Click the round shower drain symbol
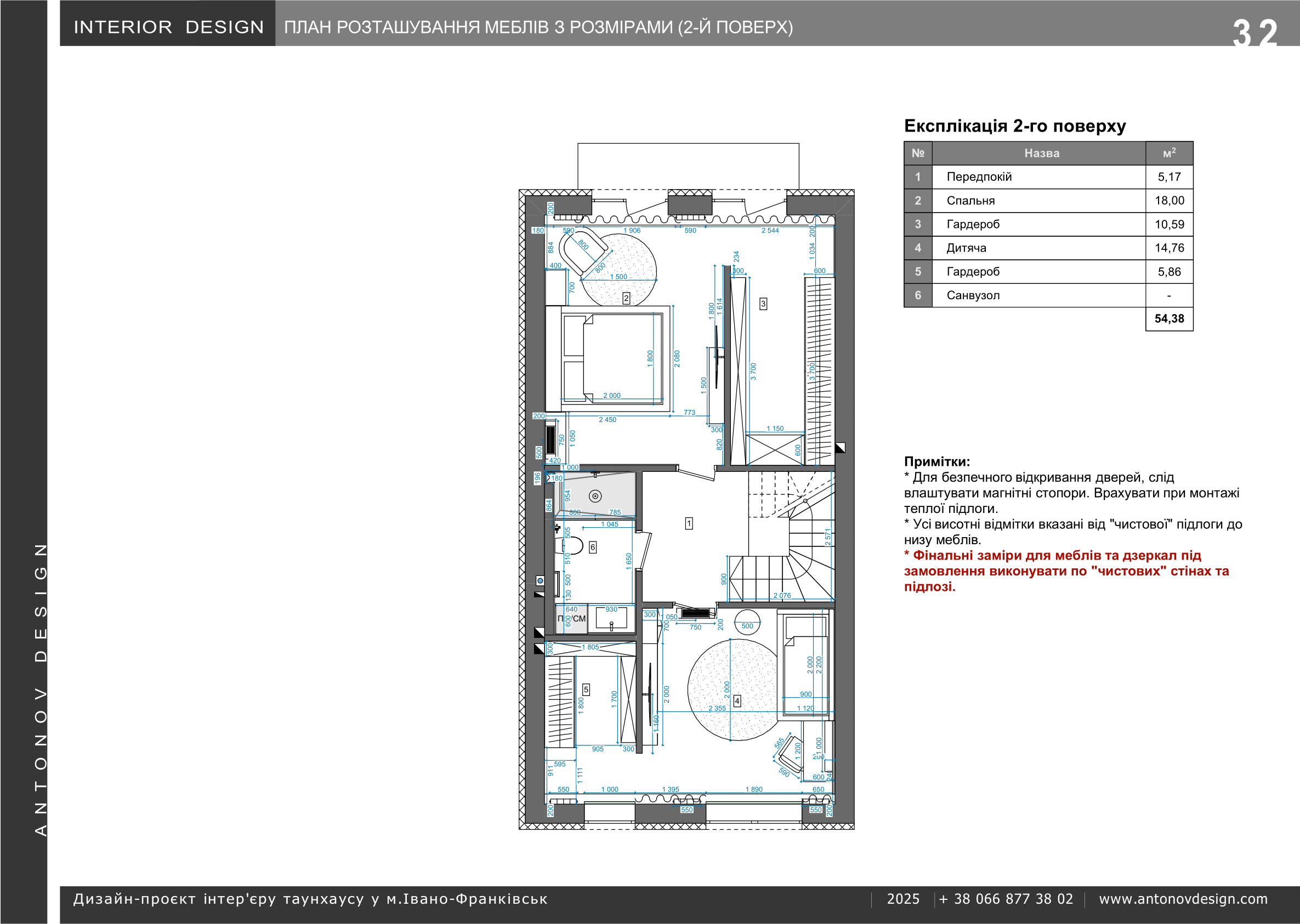This screenshot has width=1300, height=924. [595, 496]
